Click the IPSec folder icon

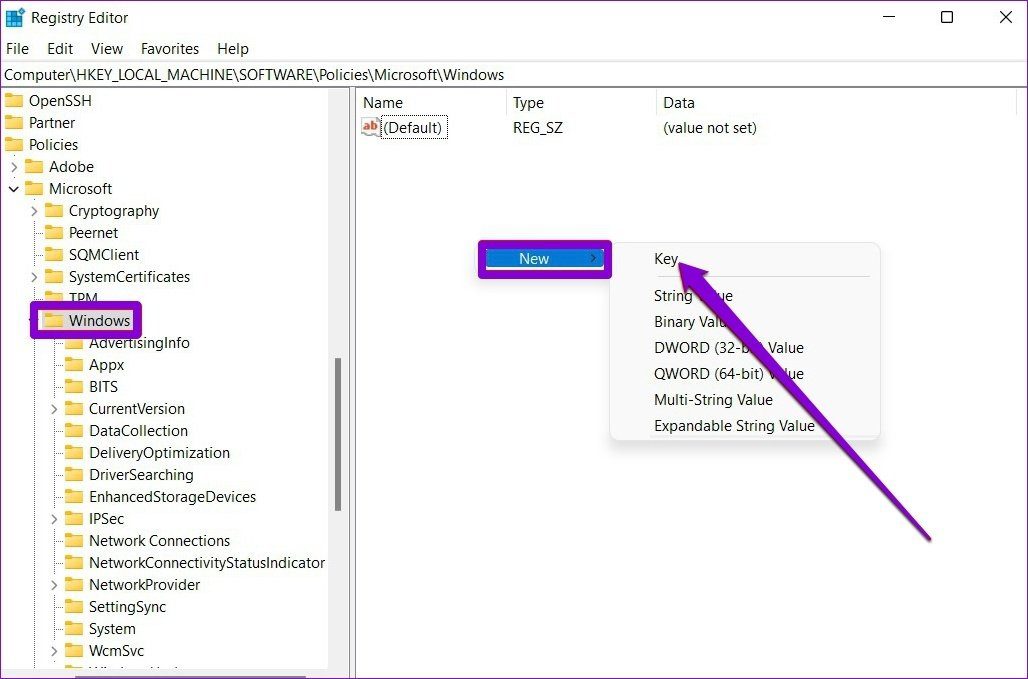pyautogui.click(x=74, y=518)
